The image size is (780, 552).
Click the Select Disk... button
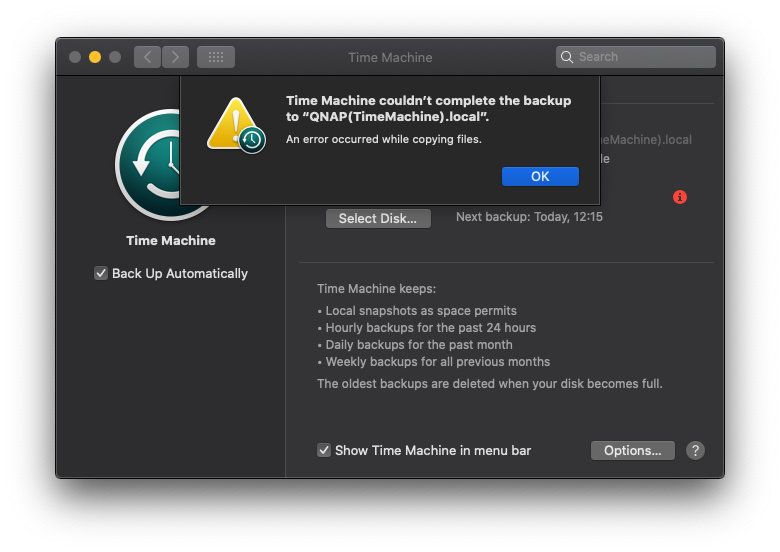tap(378, 218)
